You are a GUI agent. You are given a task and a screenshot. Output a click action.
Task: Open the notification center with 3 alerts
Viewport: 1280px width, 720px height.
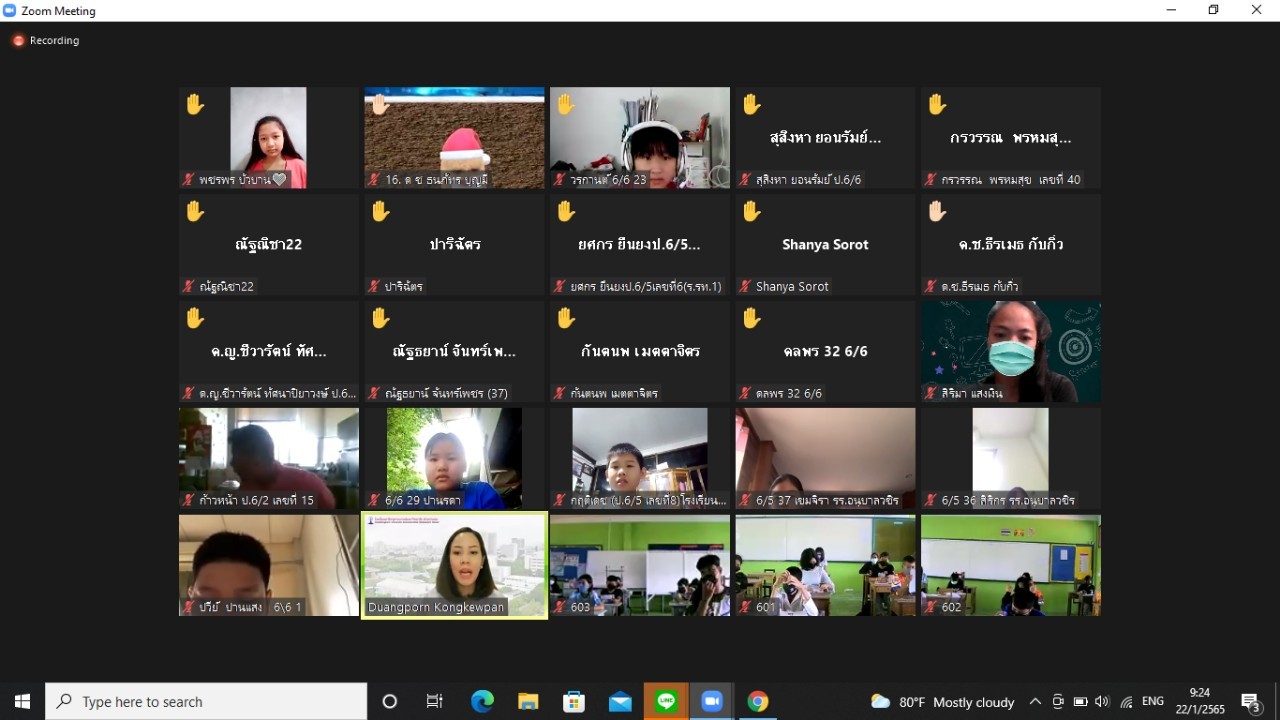point(1250,702)
